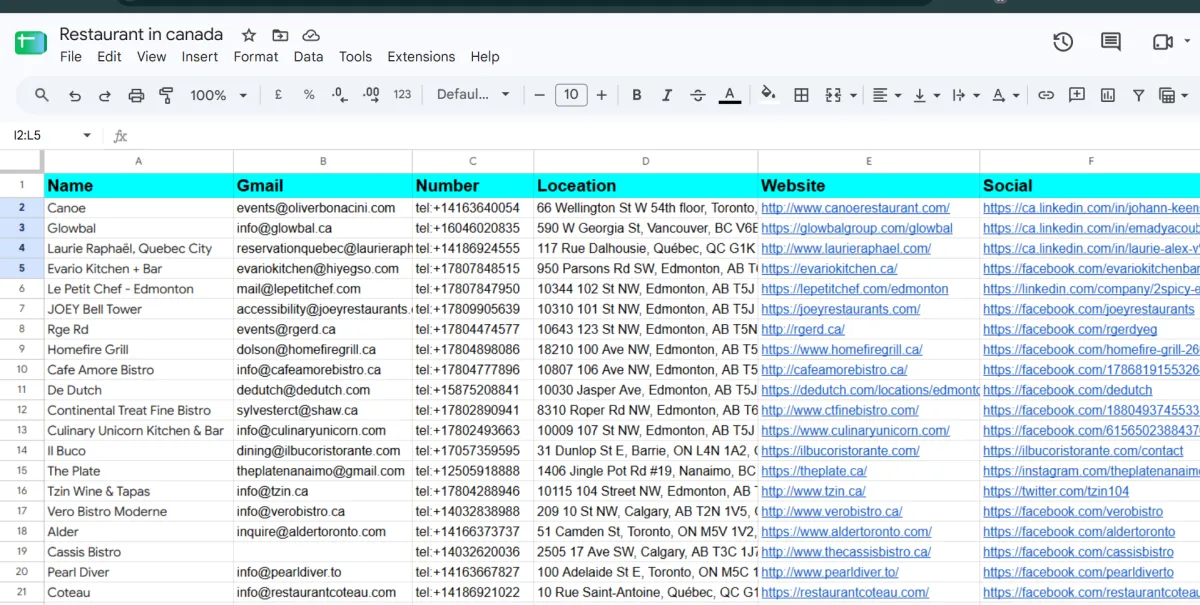Open twitter.com/tzin104 link
Screen dimensions: 1200x605
(x=1056, y=491)
